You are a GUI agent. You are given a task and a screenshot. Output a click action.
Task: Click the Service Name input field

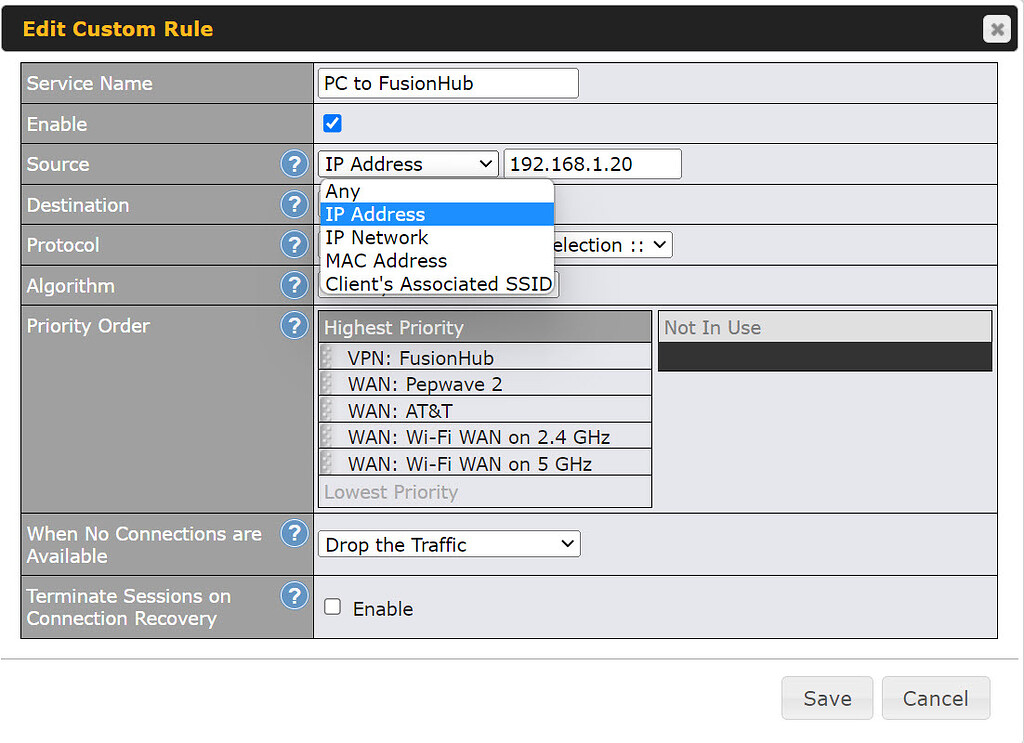447,83
